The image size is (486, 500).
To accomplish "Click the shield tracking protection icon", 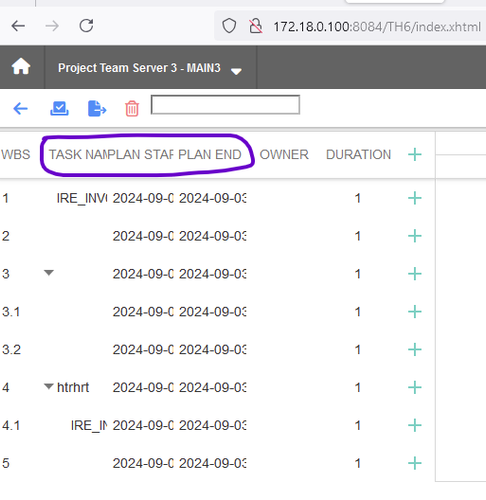I will [x=229, y=26].
